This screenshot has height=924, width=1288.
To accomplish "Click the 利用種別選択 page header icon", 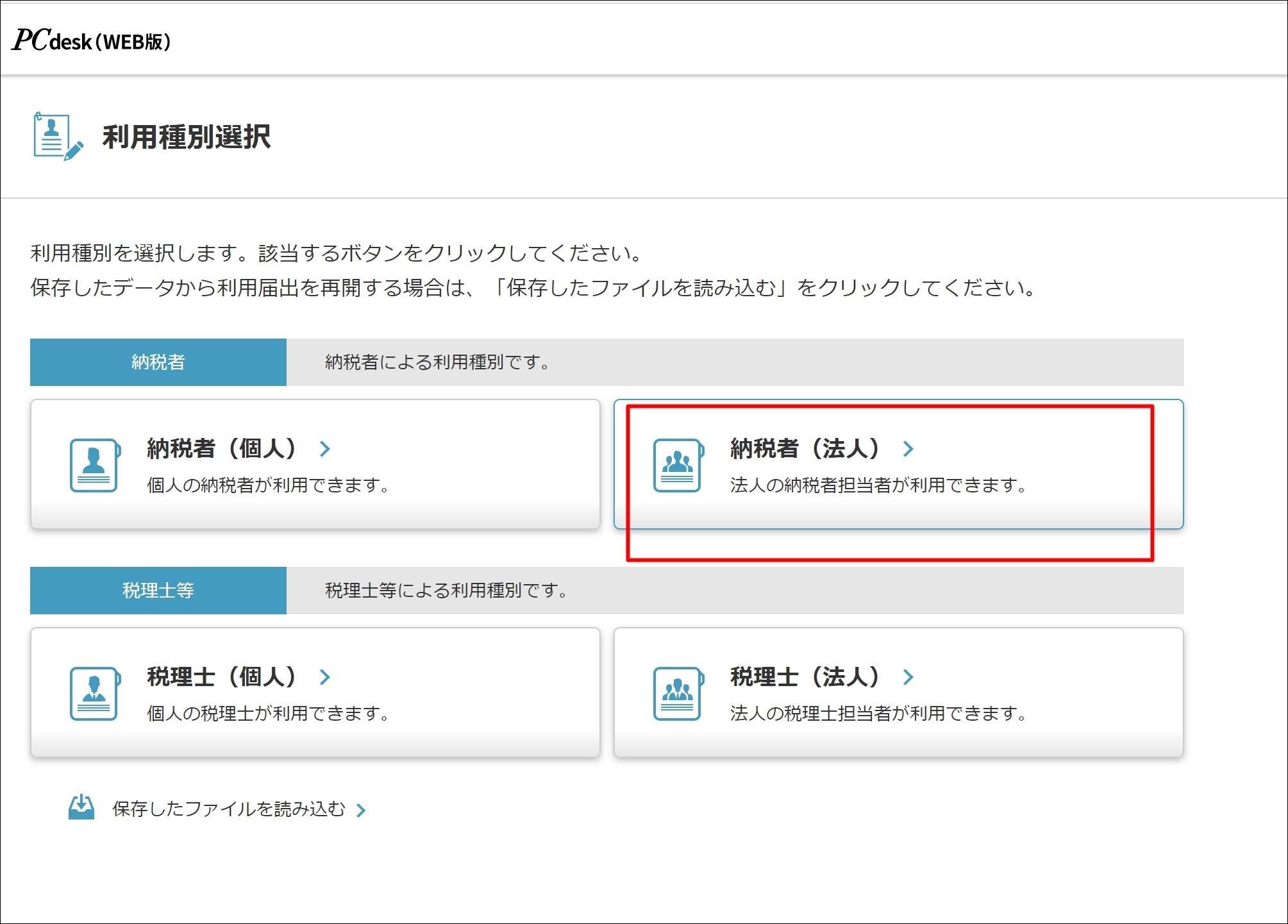I will [x=58, y=136].
